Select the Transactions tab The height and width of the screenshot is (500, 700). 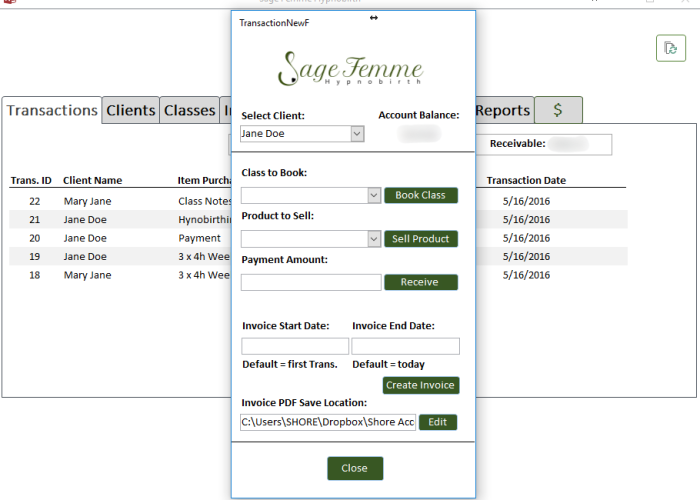click(52, 110)
